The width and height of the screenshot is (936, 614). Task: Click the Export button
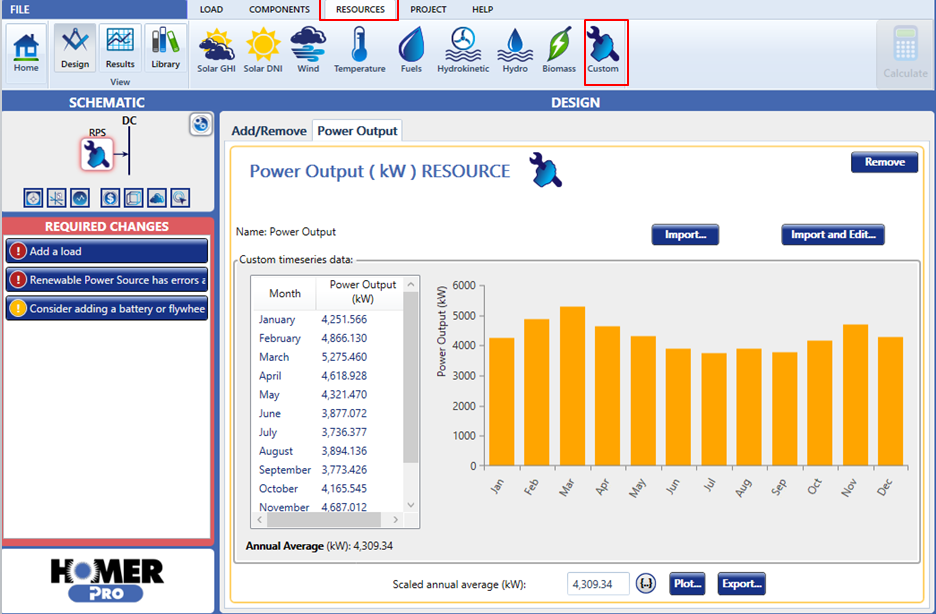(x=741, y=583)
